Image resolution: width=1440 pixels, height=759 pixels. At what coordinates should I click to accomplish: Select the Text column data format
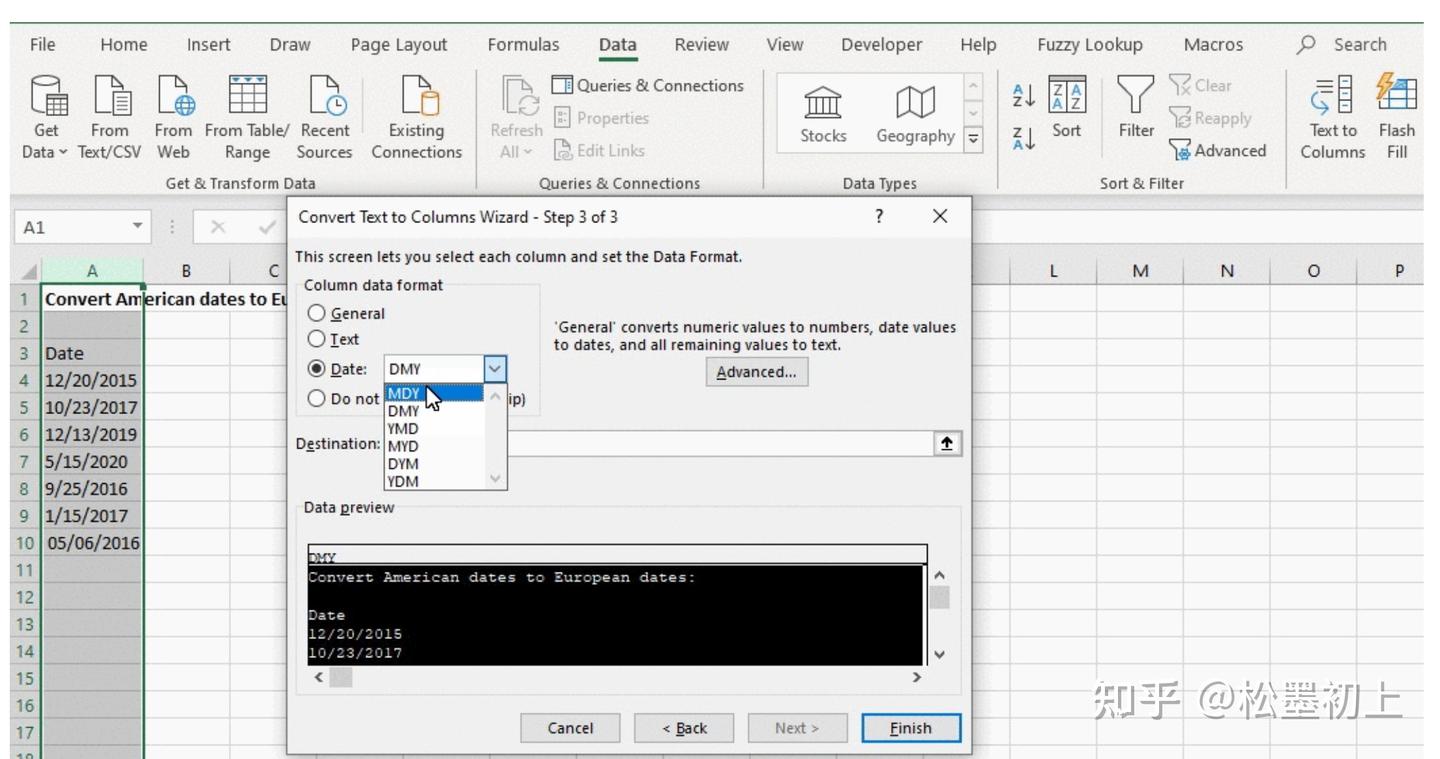317,339
